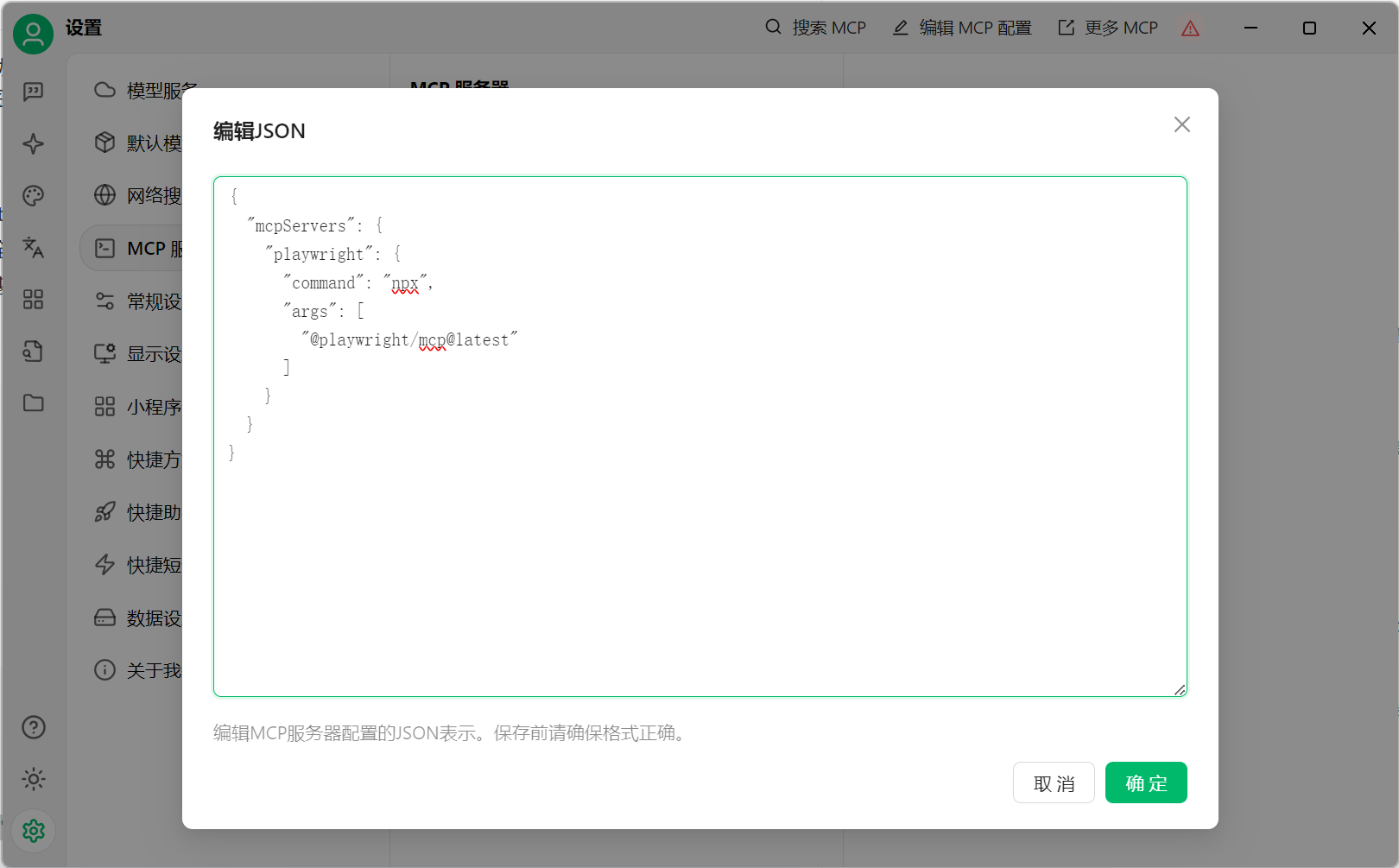This screenshot has height=868, width=1399.
Task: Open the knowledge base sidebar icon
Action: coord(33,352)
